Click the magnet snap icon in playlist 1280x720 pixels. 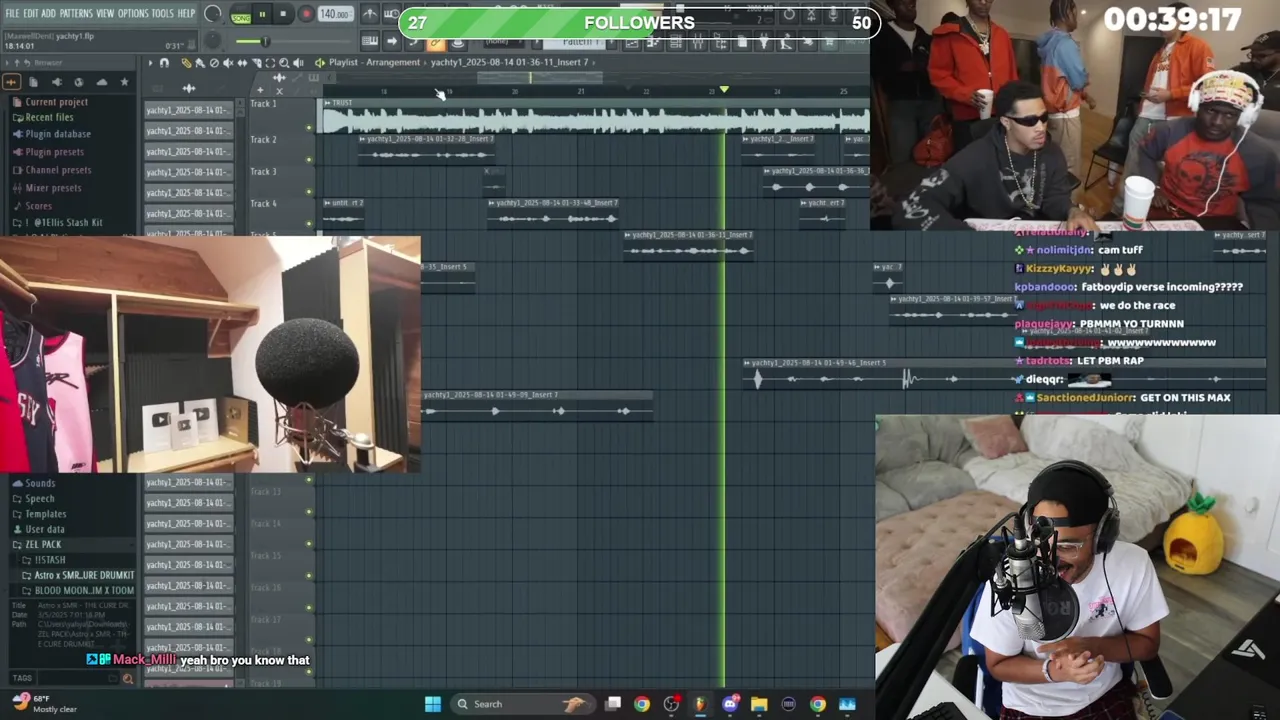(x=164, y=63)
